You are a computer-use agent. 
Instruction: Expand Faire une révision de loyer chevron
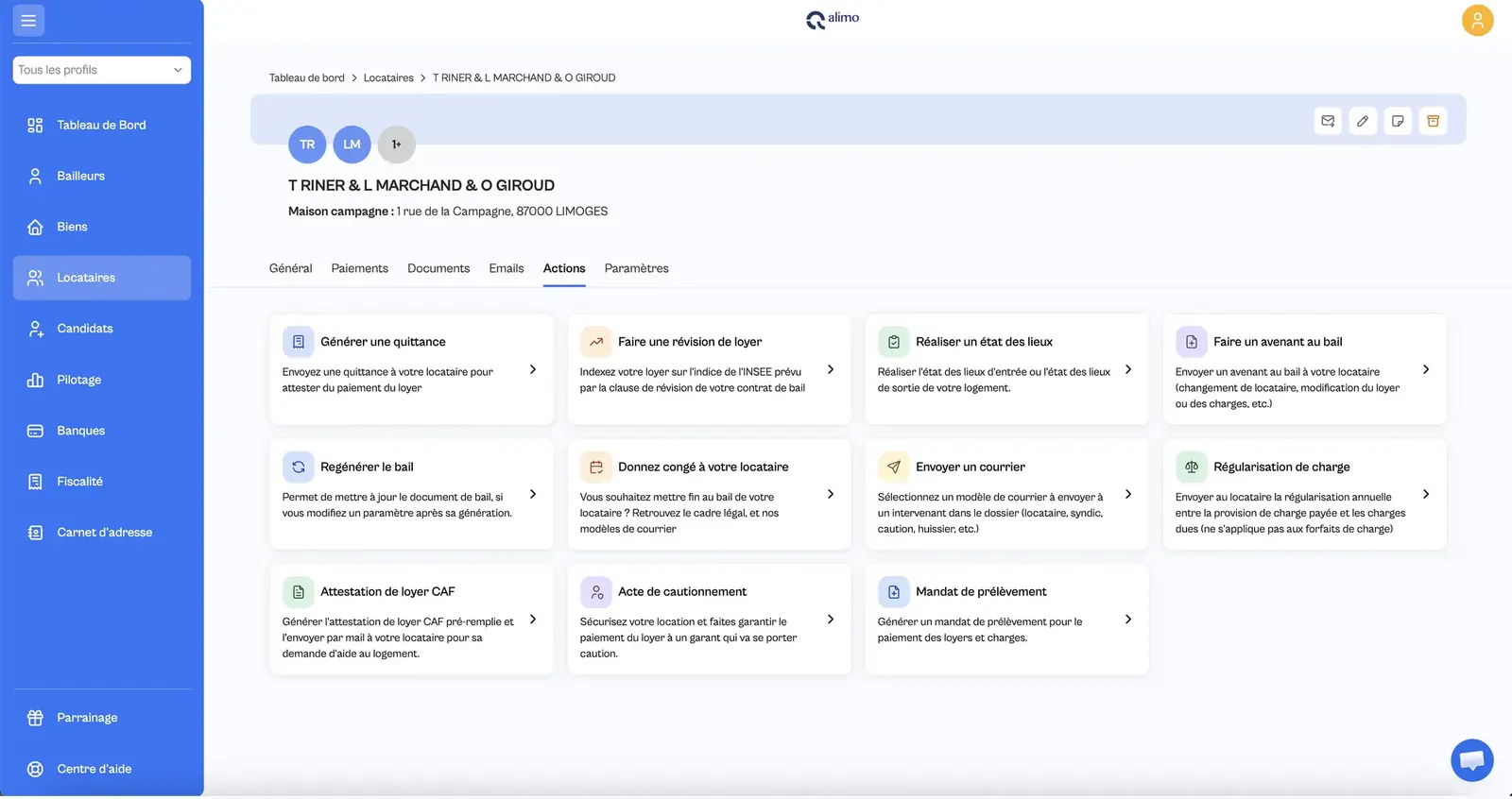(x=831, y=369)
